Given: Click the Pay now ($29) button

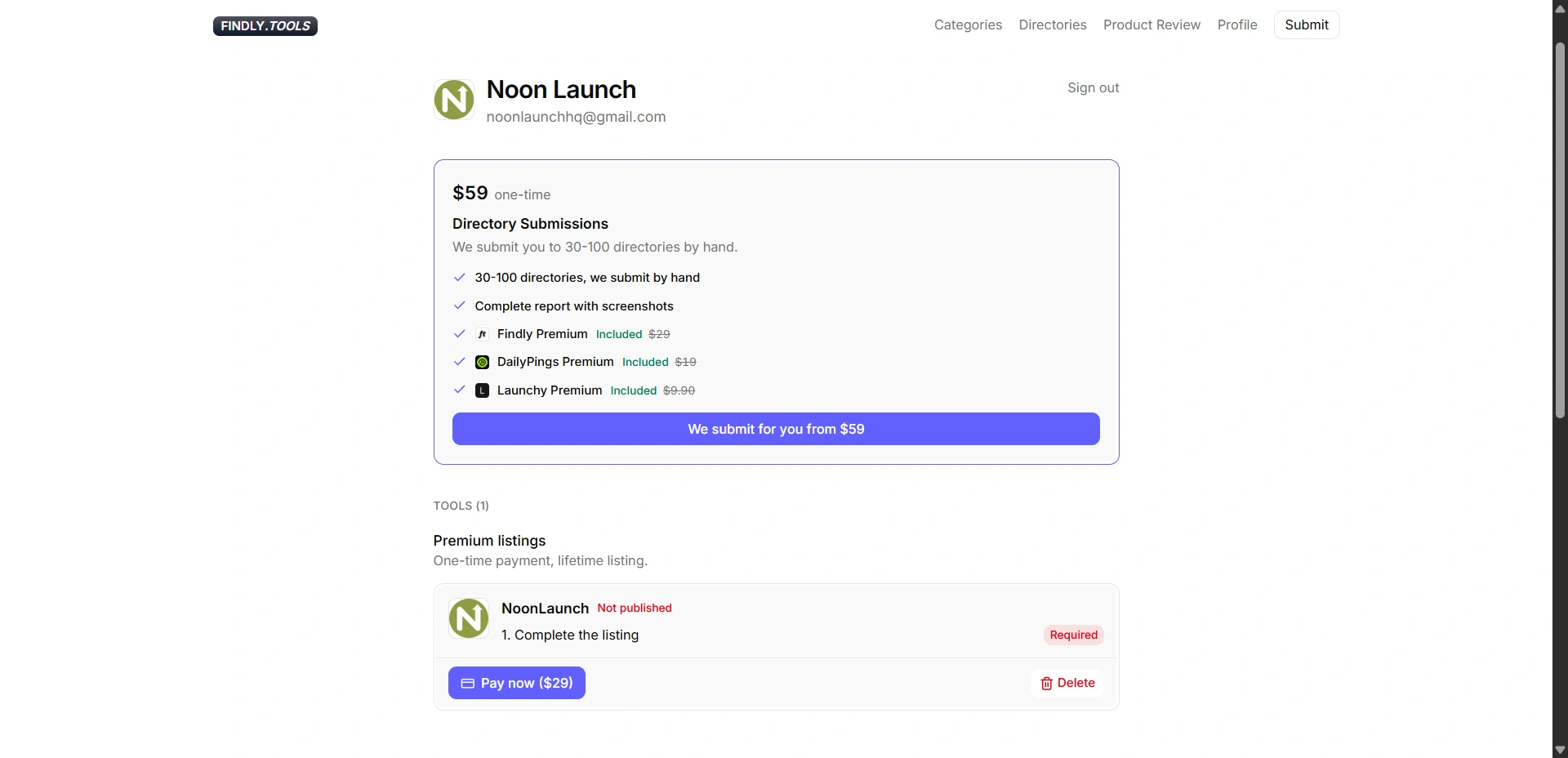Looking at the screenshot, I should pyautogui.click(x=517, y=683).
